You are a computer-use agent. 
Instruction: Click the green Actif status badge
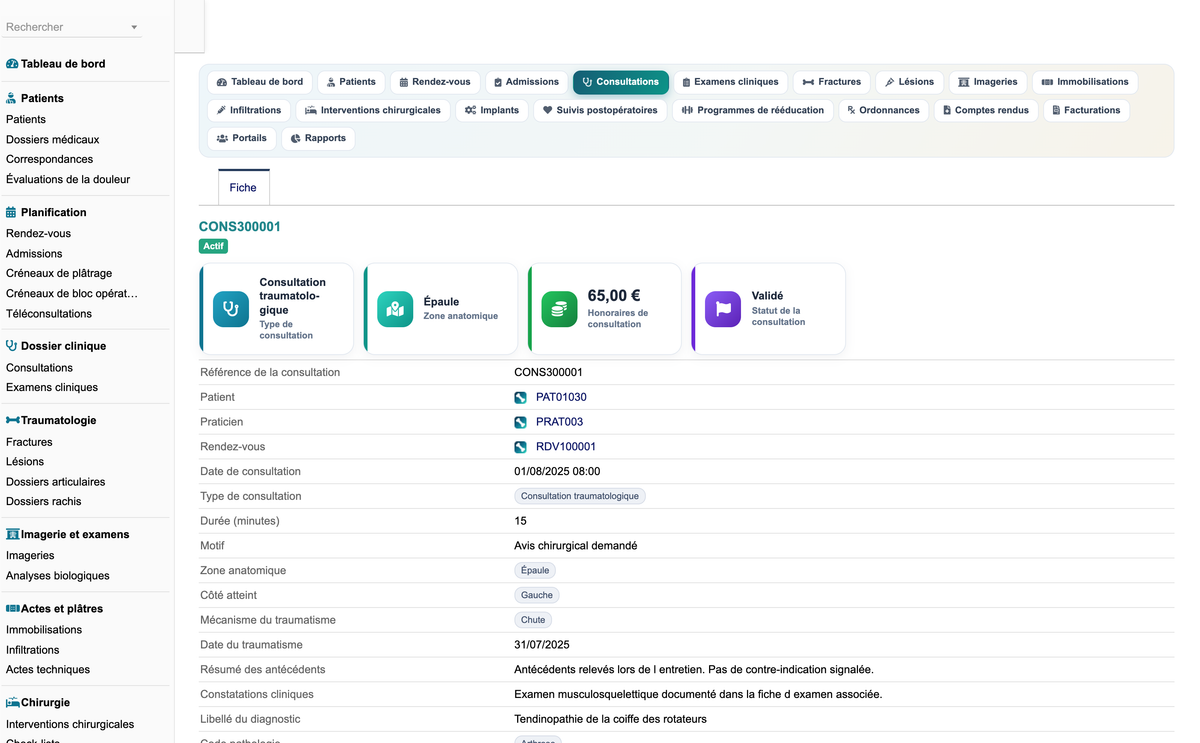point(213,246)
